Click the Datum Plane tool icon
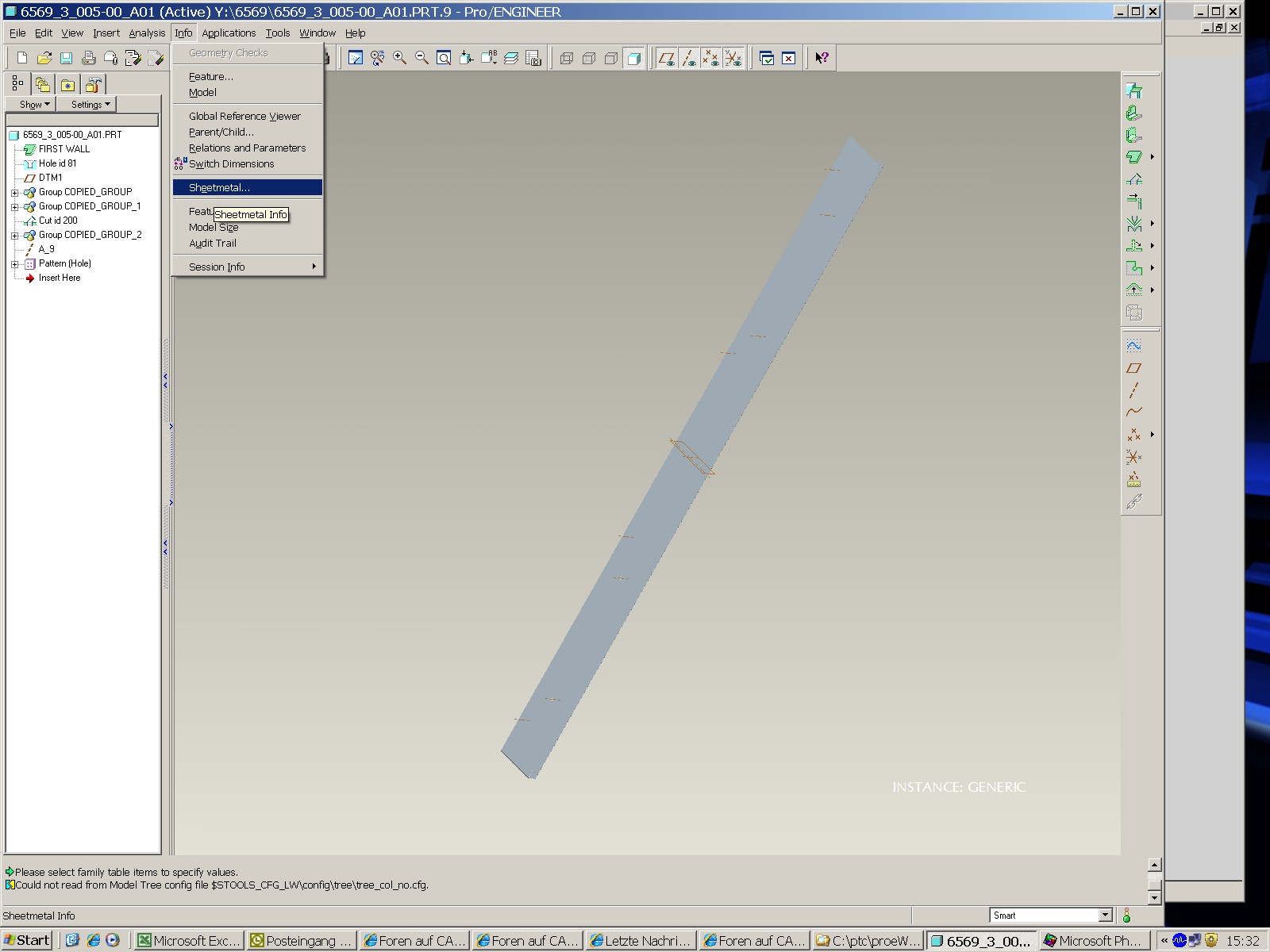Viewport: 1270px width, 952px height. [x=1133, y=368]
